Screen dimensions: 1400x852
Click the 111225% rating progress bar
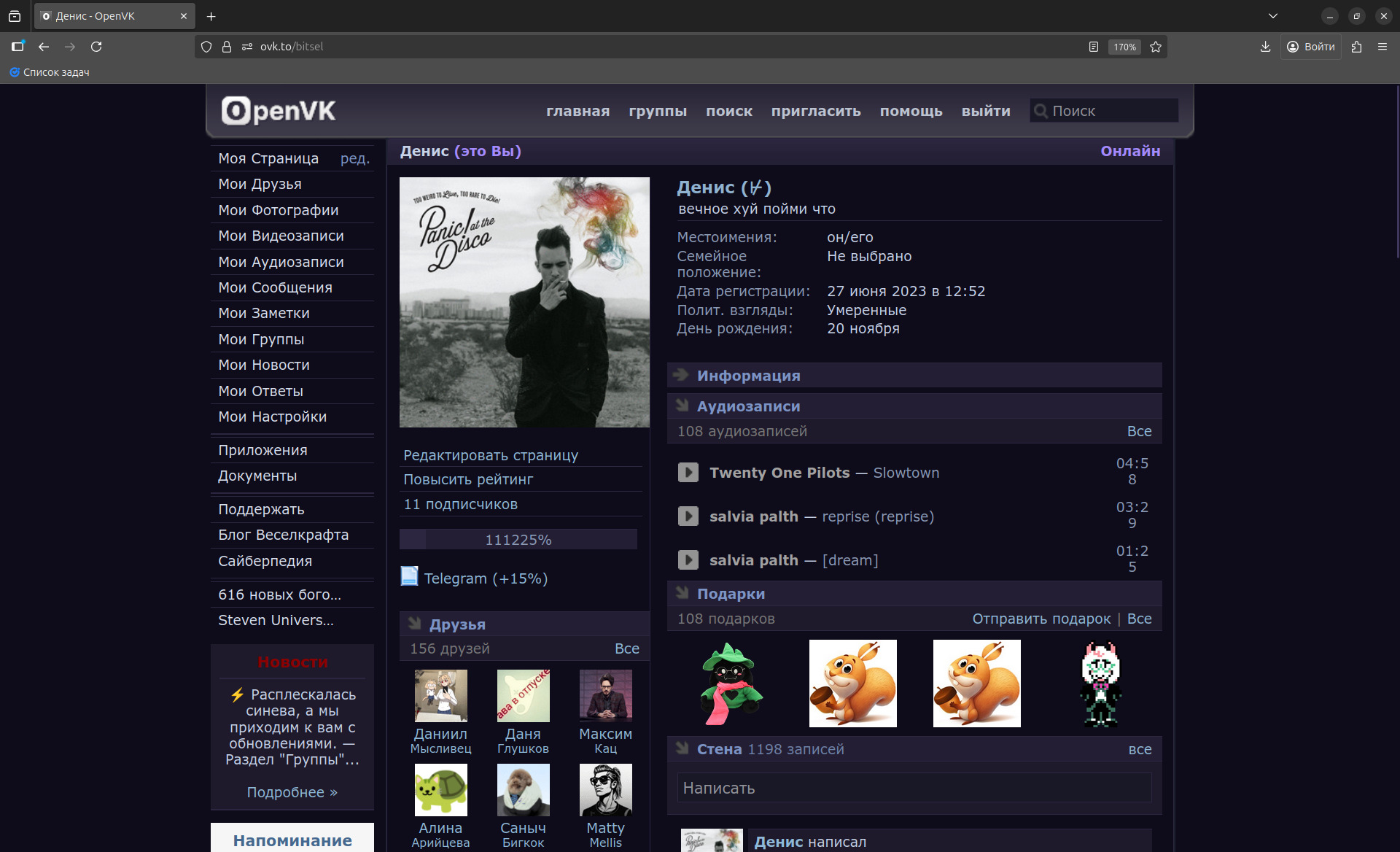click(x=518, y=540)
